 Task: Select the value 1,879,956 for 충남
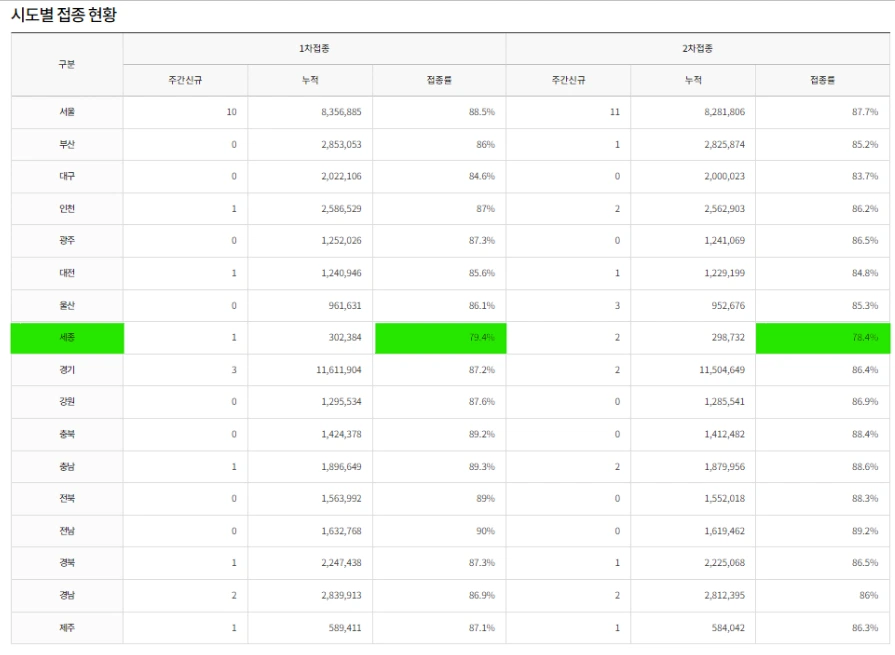click(724, 467)
